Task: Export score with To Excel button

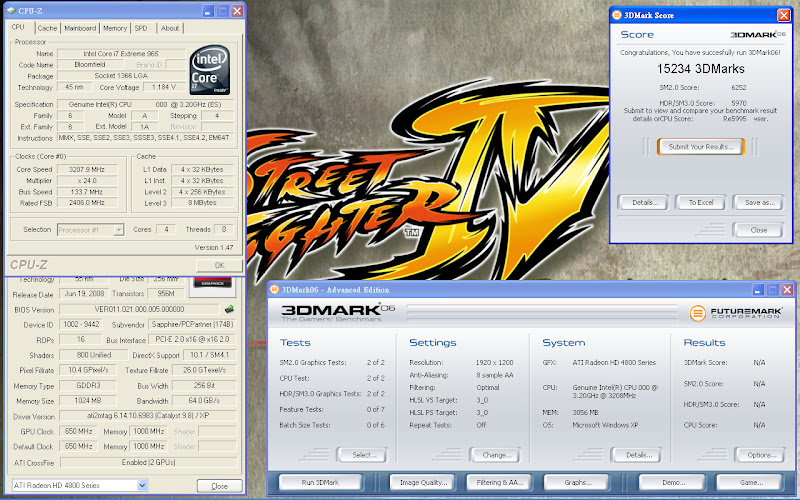Action: click(x=701, y=203)
